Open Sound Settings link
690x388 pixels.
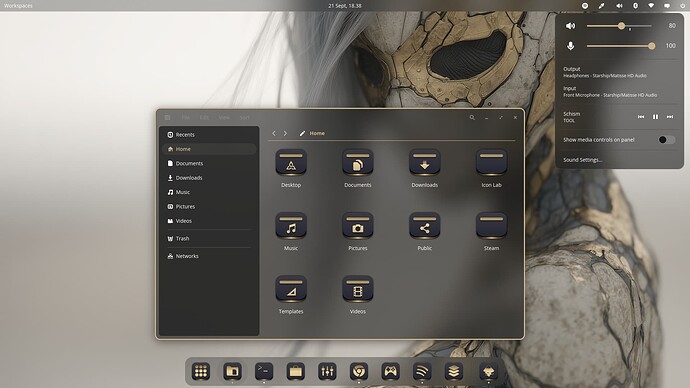click(x=583, y=160)
